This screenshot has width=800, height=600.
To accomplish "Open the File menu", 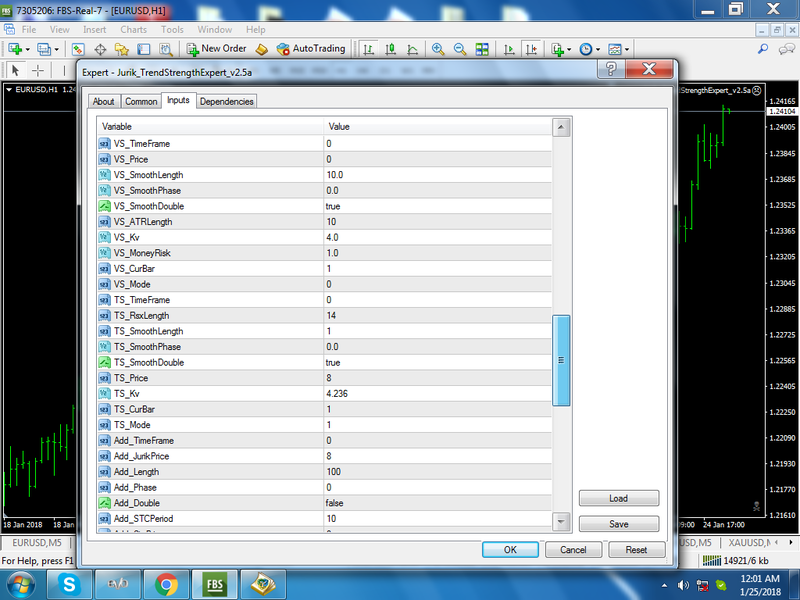I will click(x=29, y=30).
